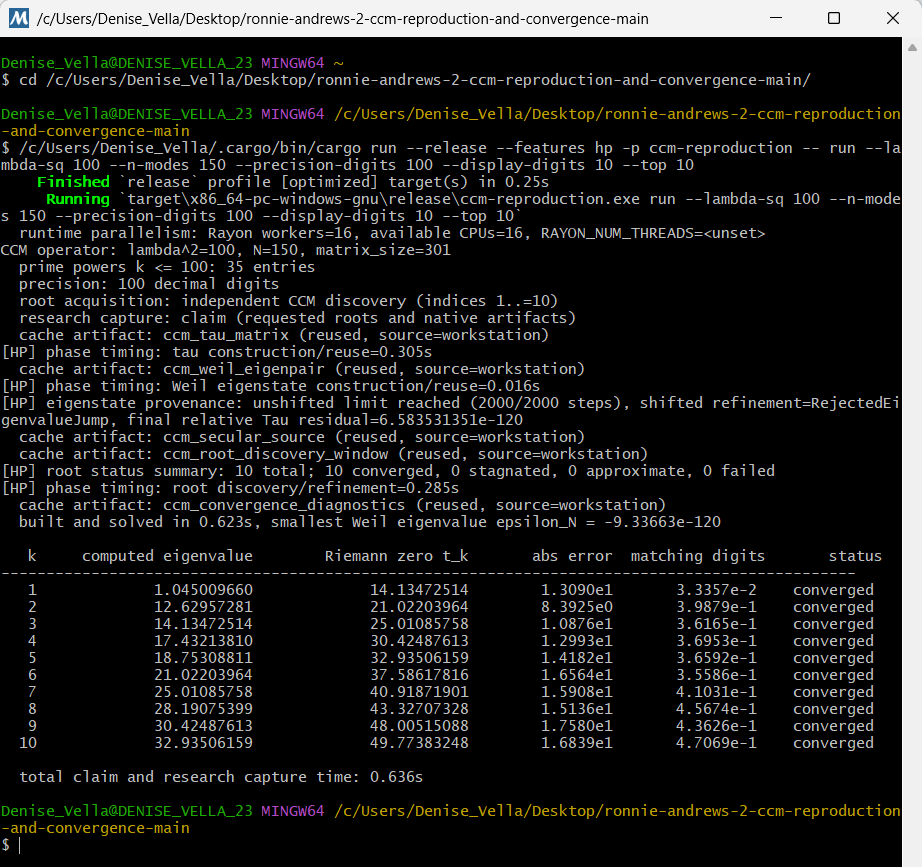
Task: Click Riemann zero value 21.02203964 in row 2
Action: pos(419,606)
